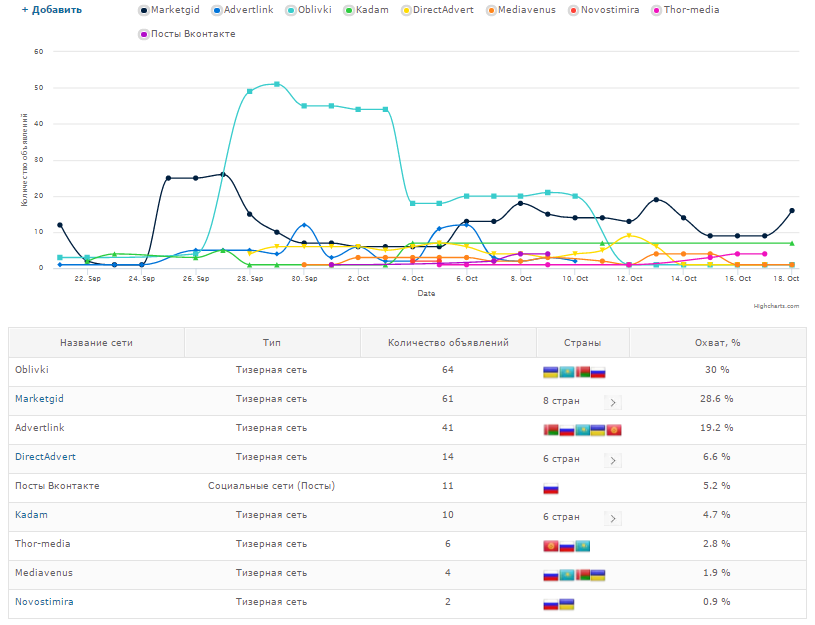Click the Ukraine flag in Oblivki row
Image resolution: width=815 pixels, height=625 pixels.
coord(550,372)
